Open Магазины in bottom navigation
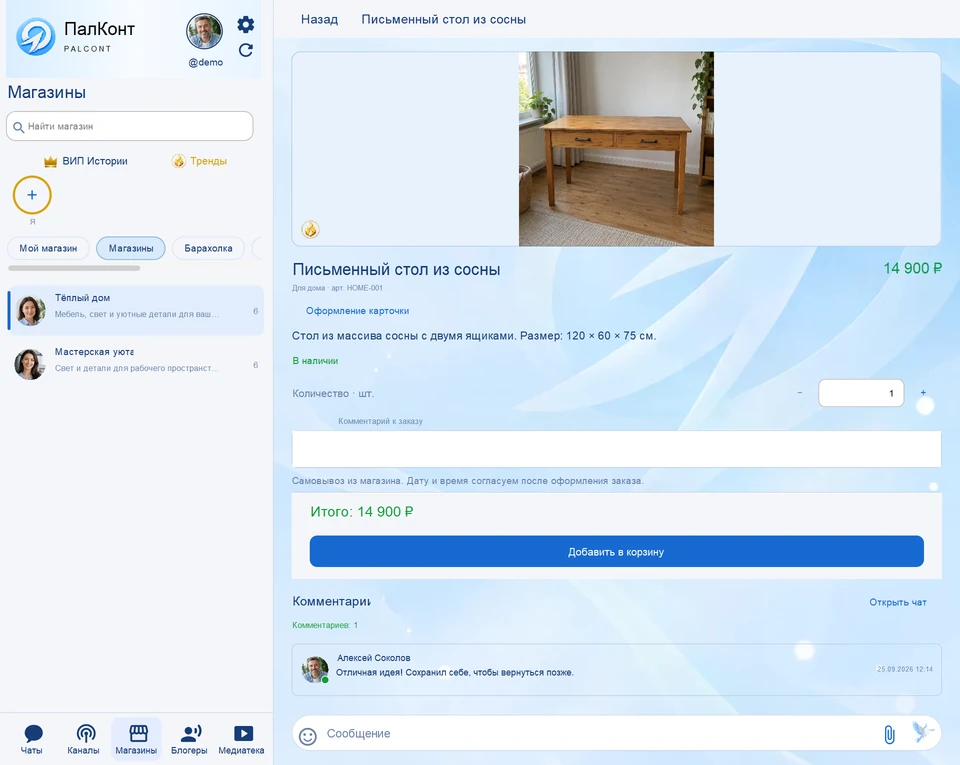960x765 pixels. [x=137, y=739]
